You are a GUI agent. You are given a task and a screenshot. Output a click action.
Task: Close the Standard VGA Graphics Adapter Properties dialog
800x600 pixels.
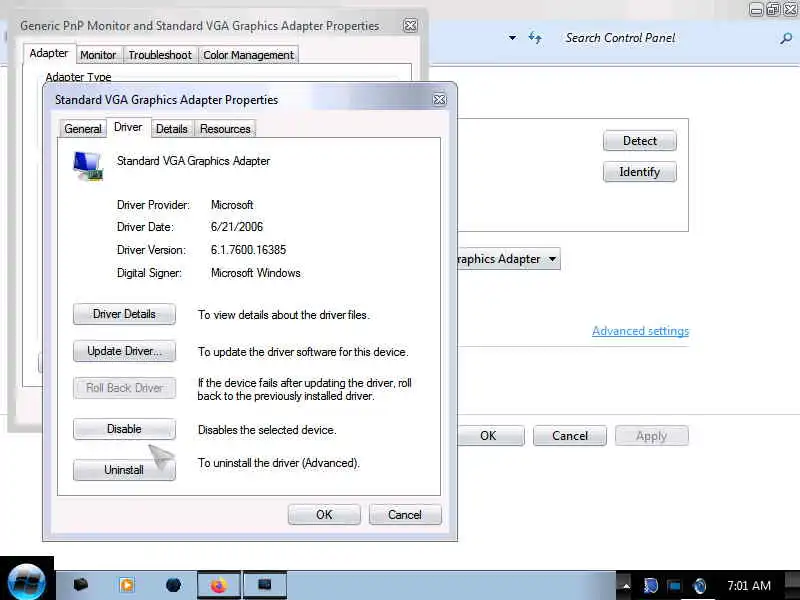439,99
